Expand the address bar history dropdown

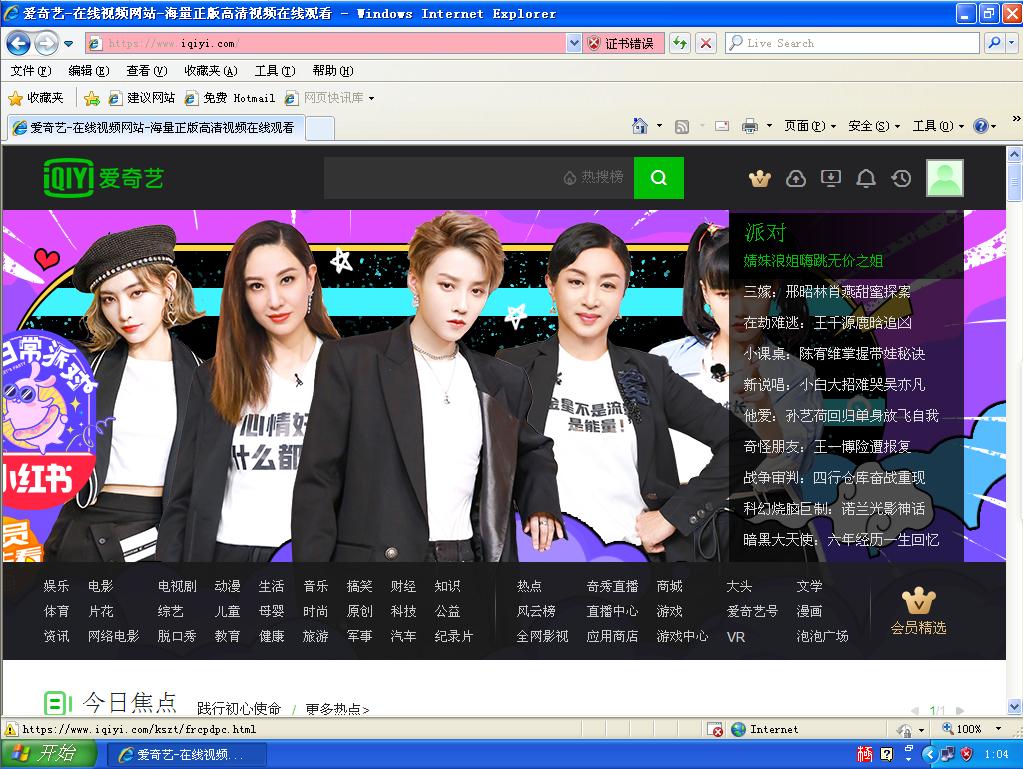(574, 43)
